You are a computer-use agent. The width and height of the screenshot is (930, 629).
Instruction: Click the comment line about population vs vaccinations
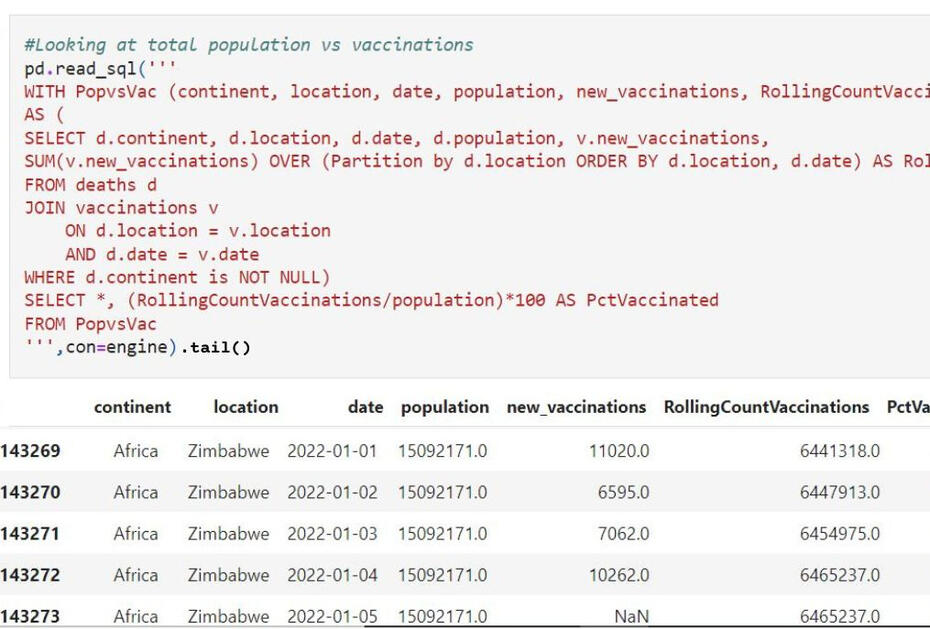pyautogui.click(x=249, y=45)
